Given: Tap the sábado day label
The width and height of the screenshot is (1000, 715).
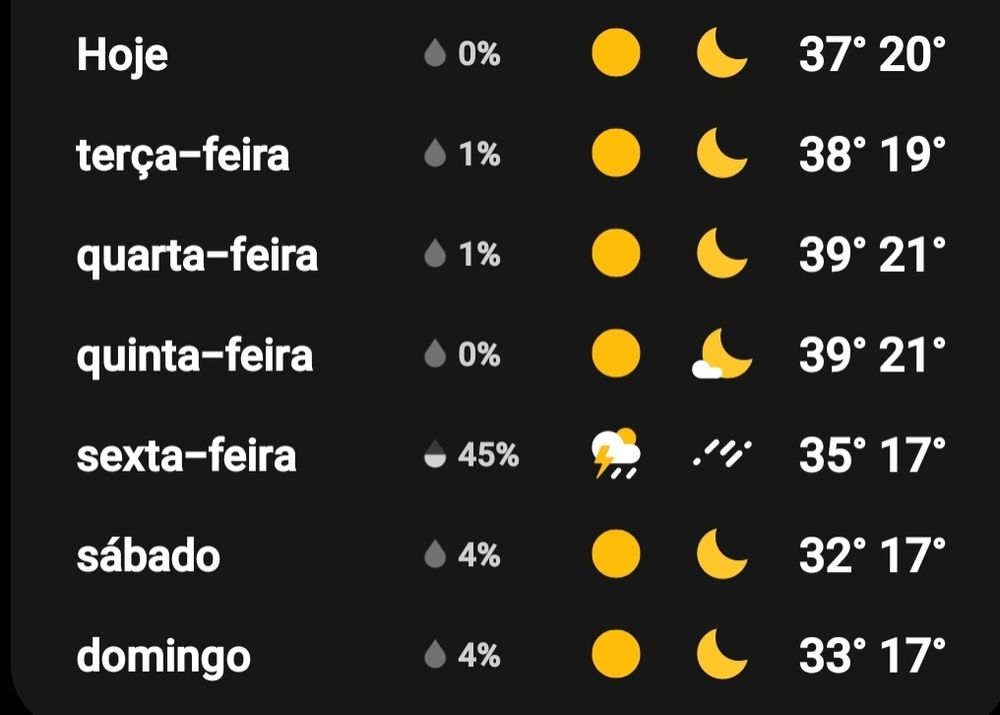Looking at the screenshot, I should [x=148, y=555].
